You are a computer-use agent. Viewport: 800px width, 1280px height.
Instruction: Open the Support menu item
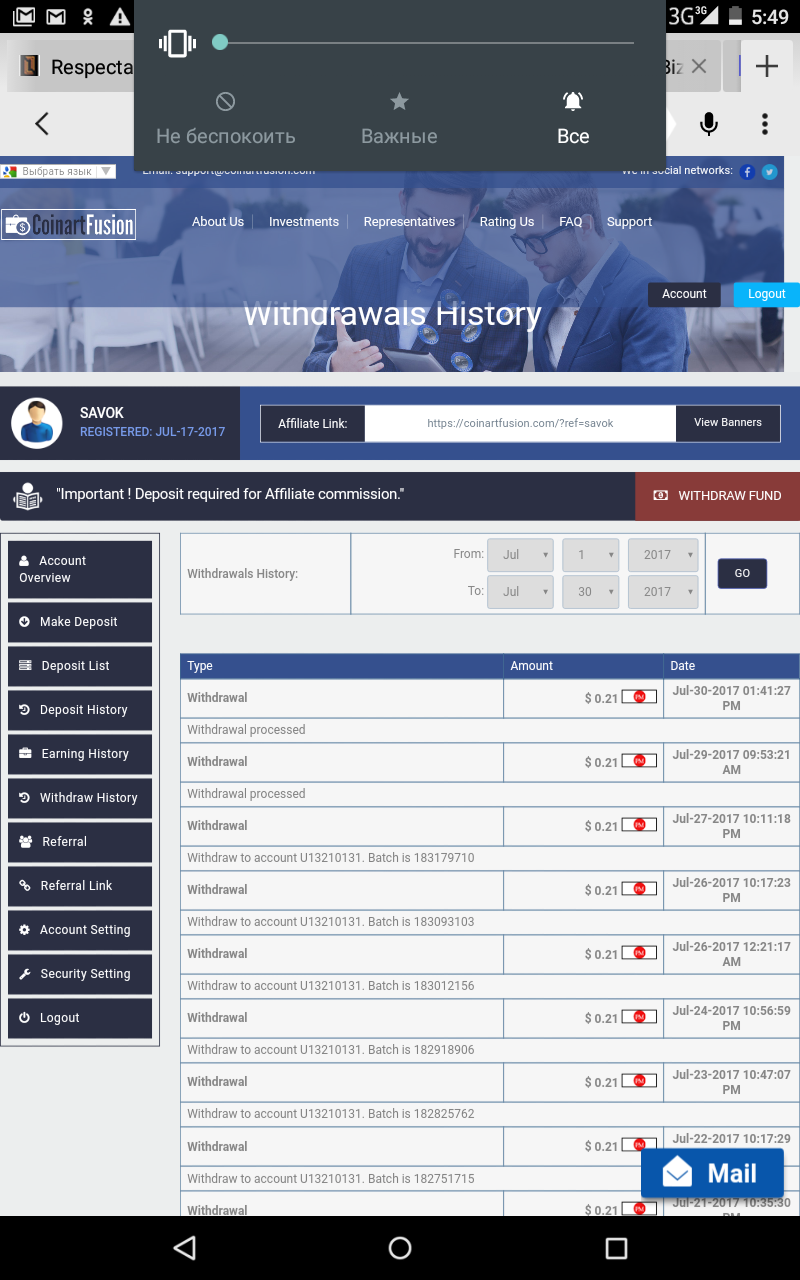(629, 222)
